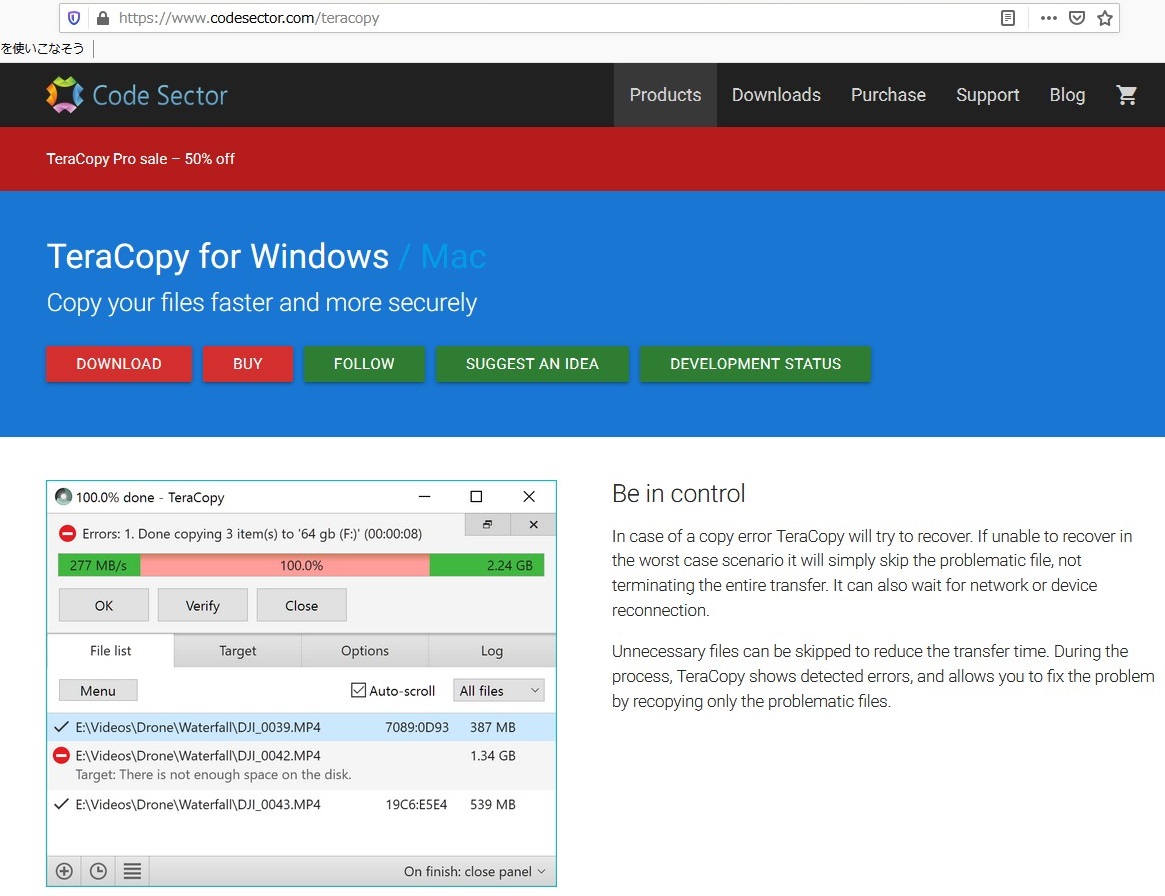Screen dimensions: 1165x896
Task: Switch to the Target tab
Action: click(x=238, y=650)
